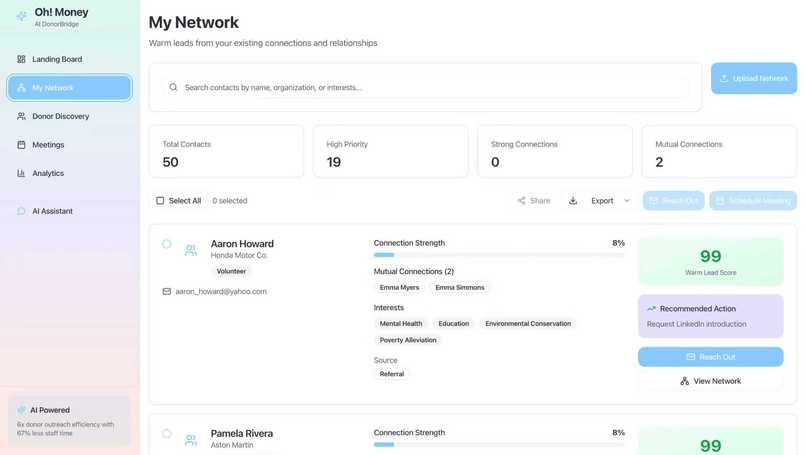Click Pamela Rivera's contact avatar icon
The height and width of the screenshot is (455, 806).
tap(191, 440)
